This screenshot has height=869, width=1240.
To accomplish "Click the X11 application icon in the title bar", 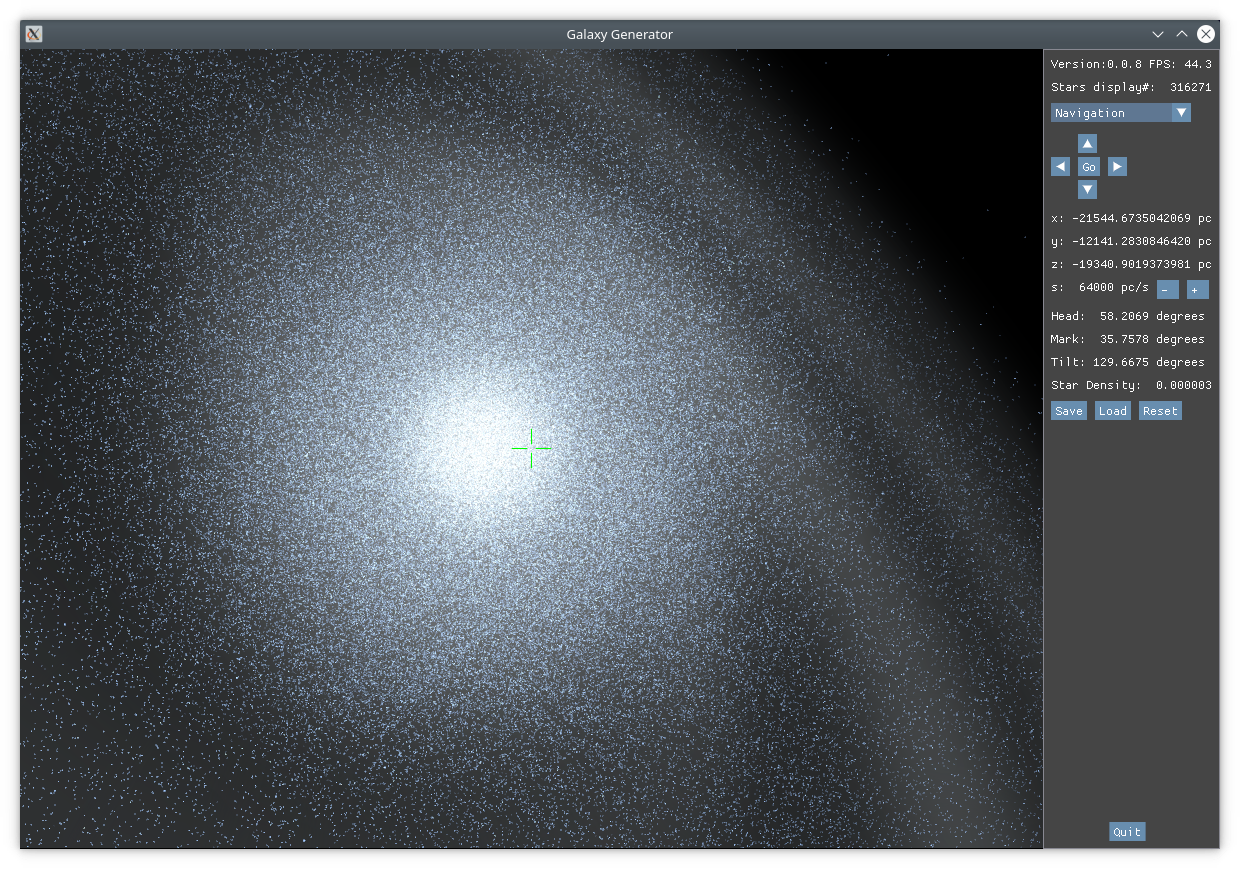I will click(34, 34).
